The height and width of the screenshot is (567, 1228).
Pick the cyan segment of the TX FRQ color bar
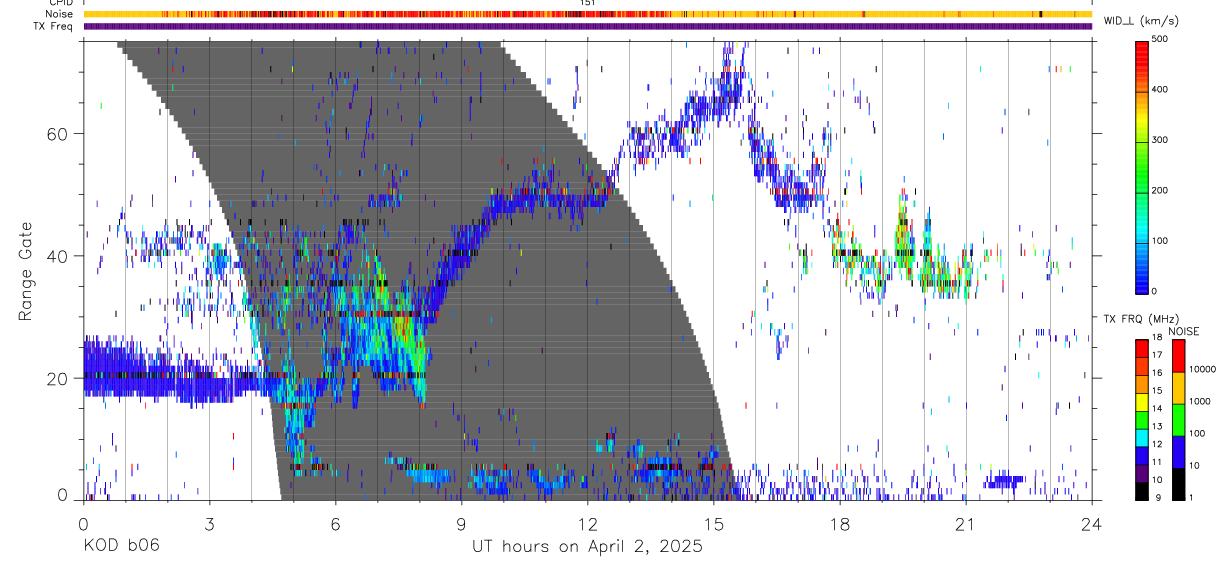[x=1142, y=438]
